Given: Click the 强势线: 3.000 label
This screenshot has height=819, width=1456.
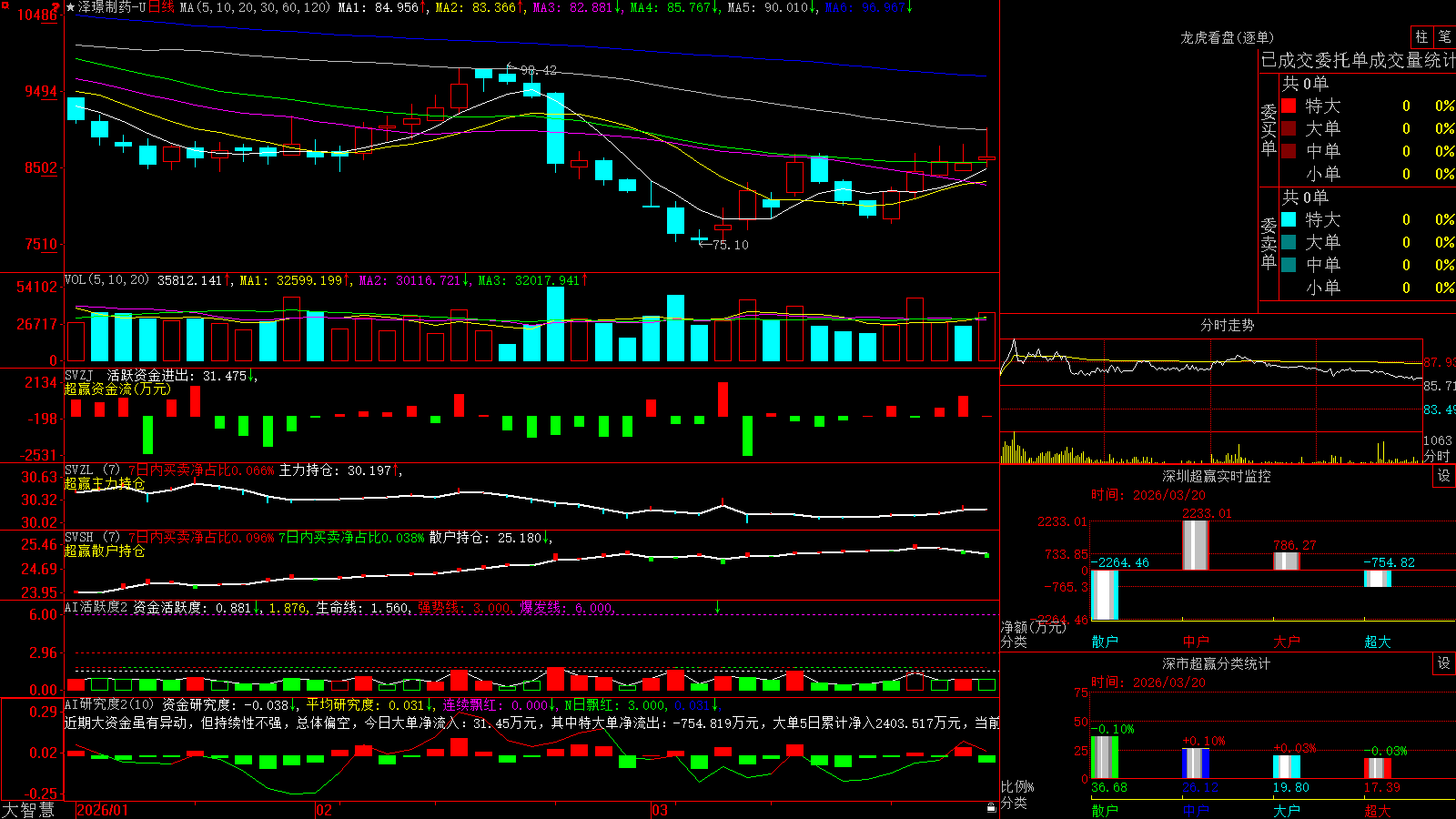Looking at the screenshot, I should (463, 607).
